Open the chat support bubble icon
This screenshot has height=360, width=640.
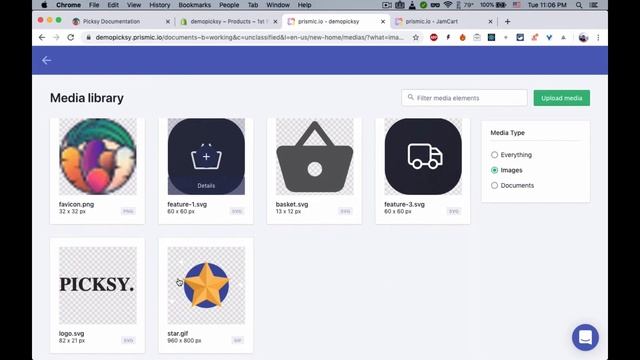tap(585, 338)
